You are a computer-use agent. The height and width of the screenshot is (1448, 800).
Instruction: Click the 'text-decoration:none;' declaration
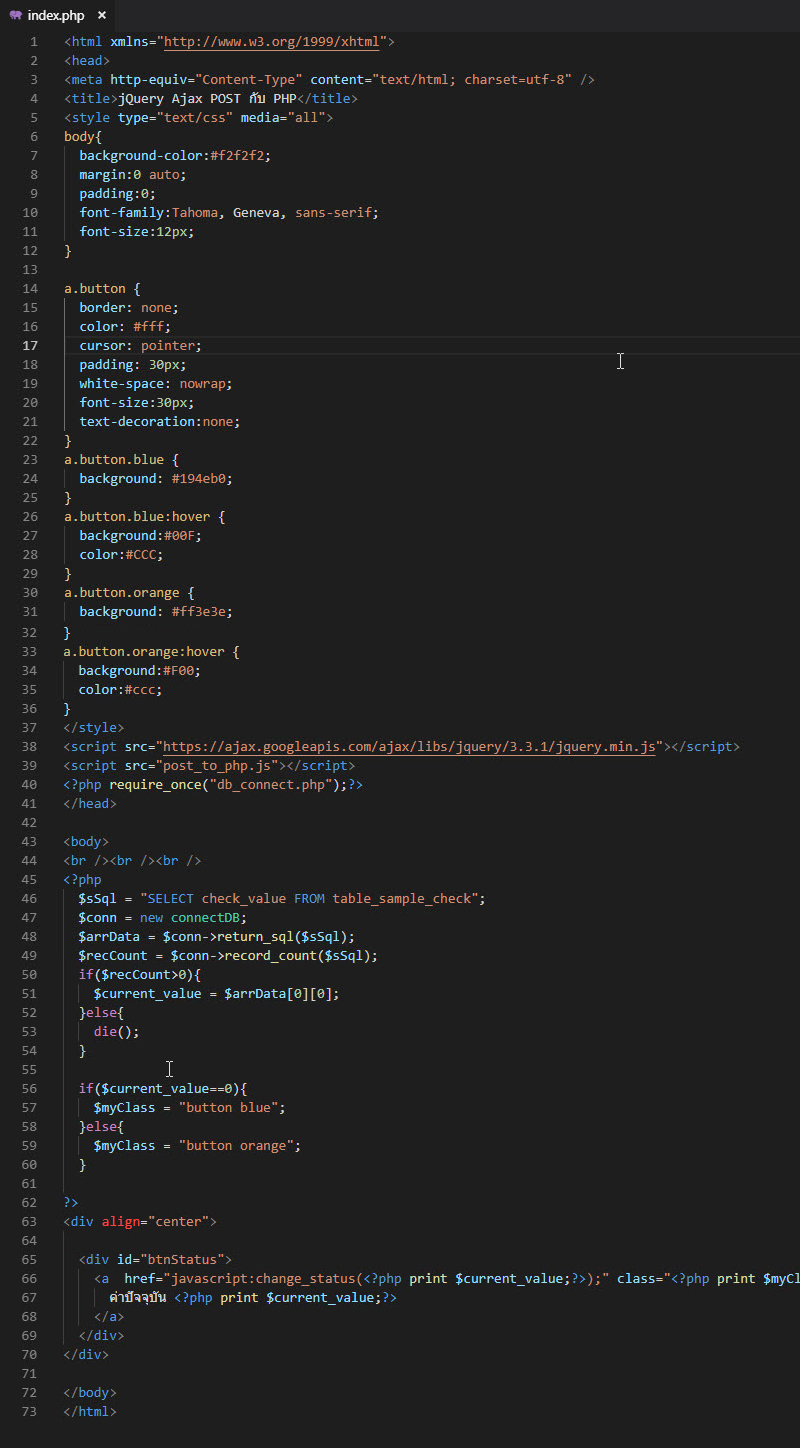[160, 422]
